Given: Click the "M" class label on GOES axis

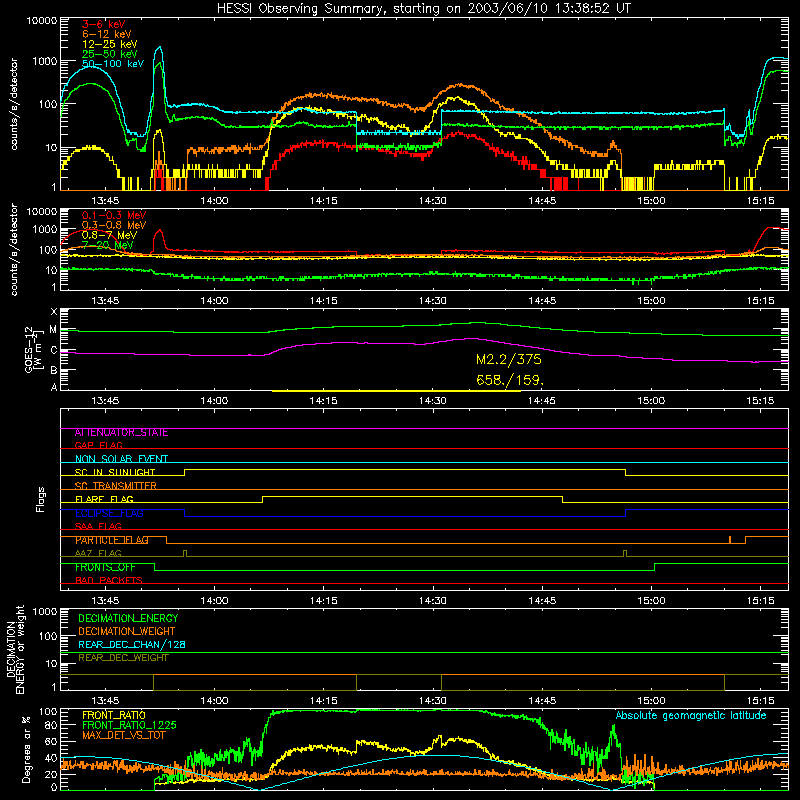Looking at the screenshot, I should click(x=53, y=330).
